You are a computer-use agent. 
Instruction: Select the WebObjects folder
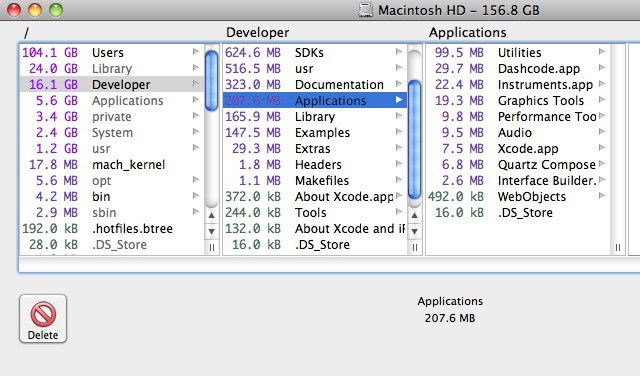pos(518,196)
